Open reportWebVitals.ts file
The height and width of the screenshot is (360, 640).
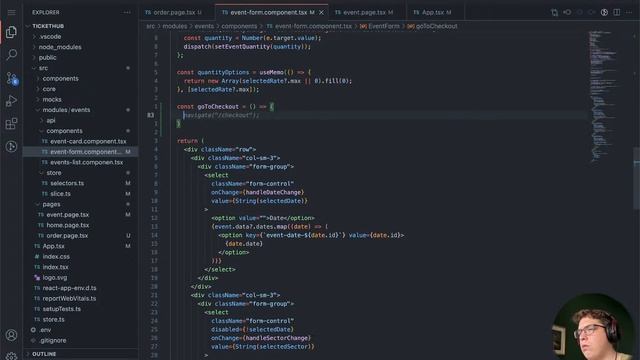[69, 298]
